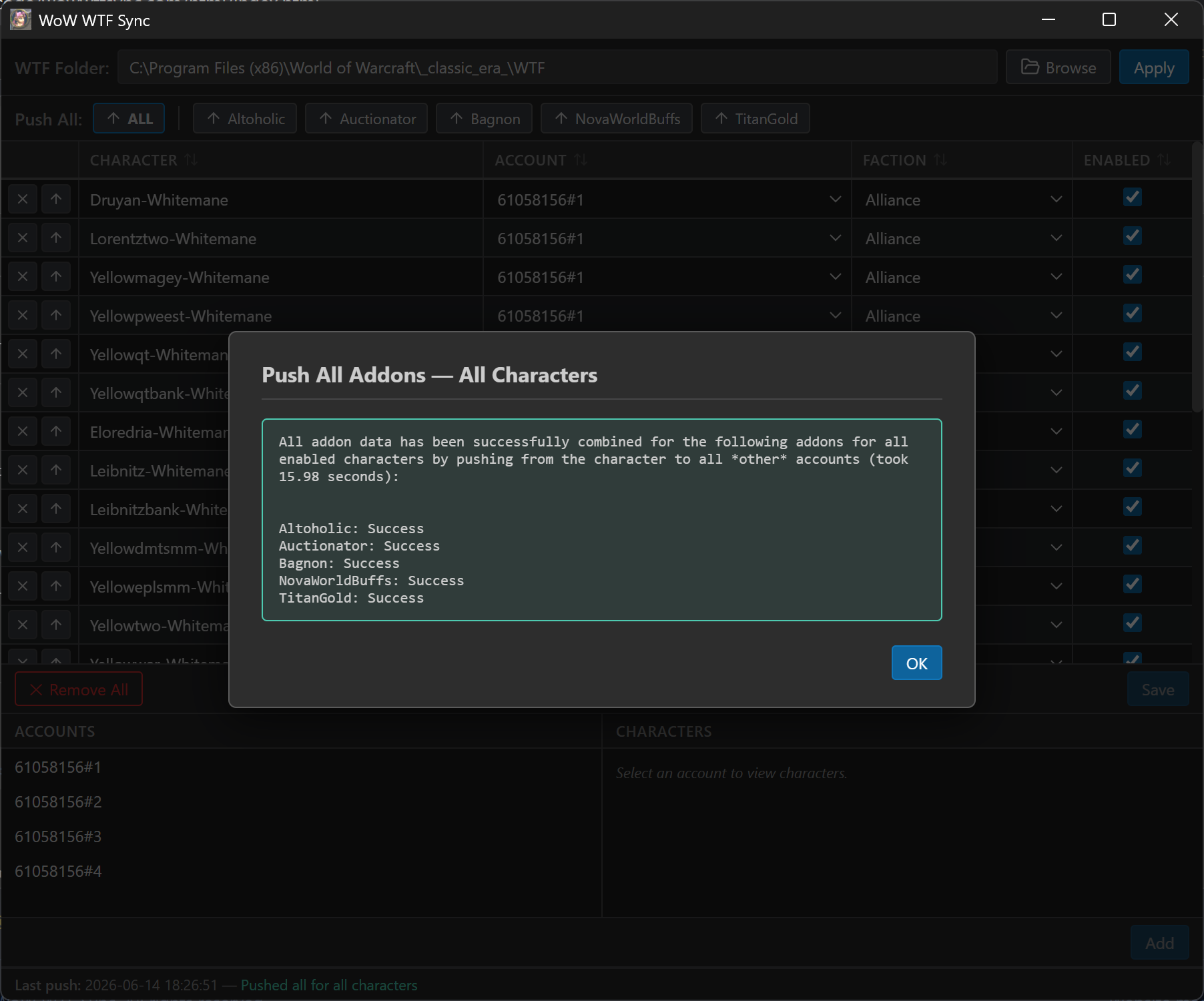Remove Leibnitzbank row with X icon

[23, 509]
